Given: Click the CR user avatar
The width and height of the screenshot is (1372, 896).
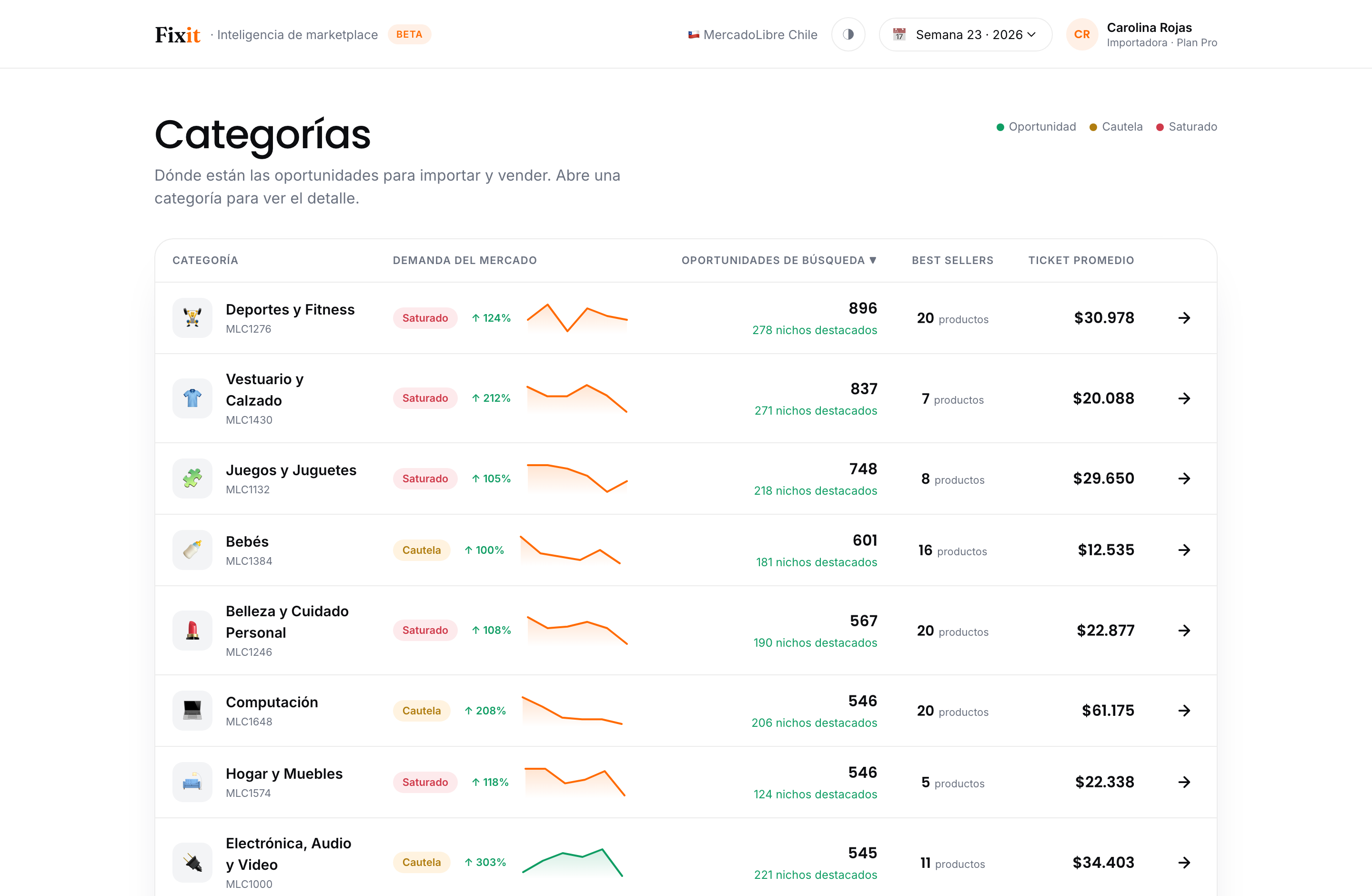Looking at the screenshot, I should [x=1081, y=35].
